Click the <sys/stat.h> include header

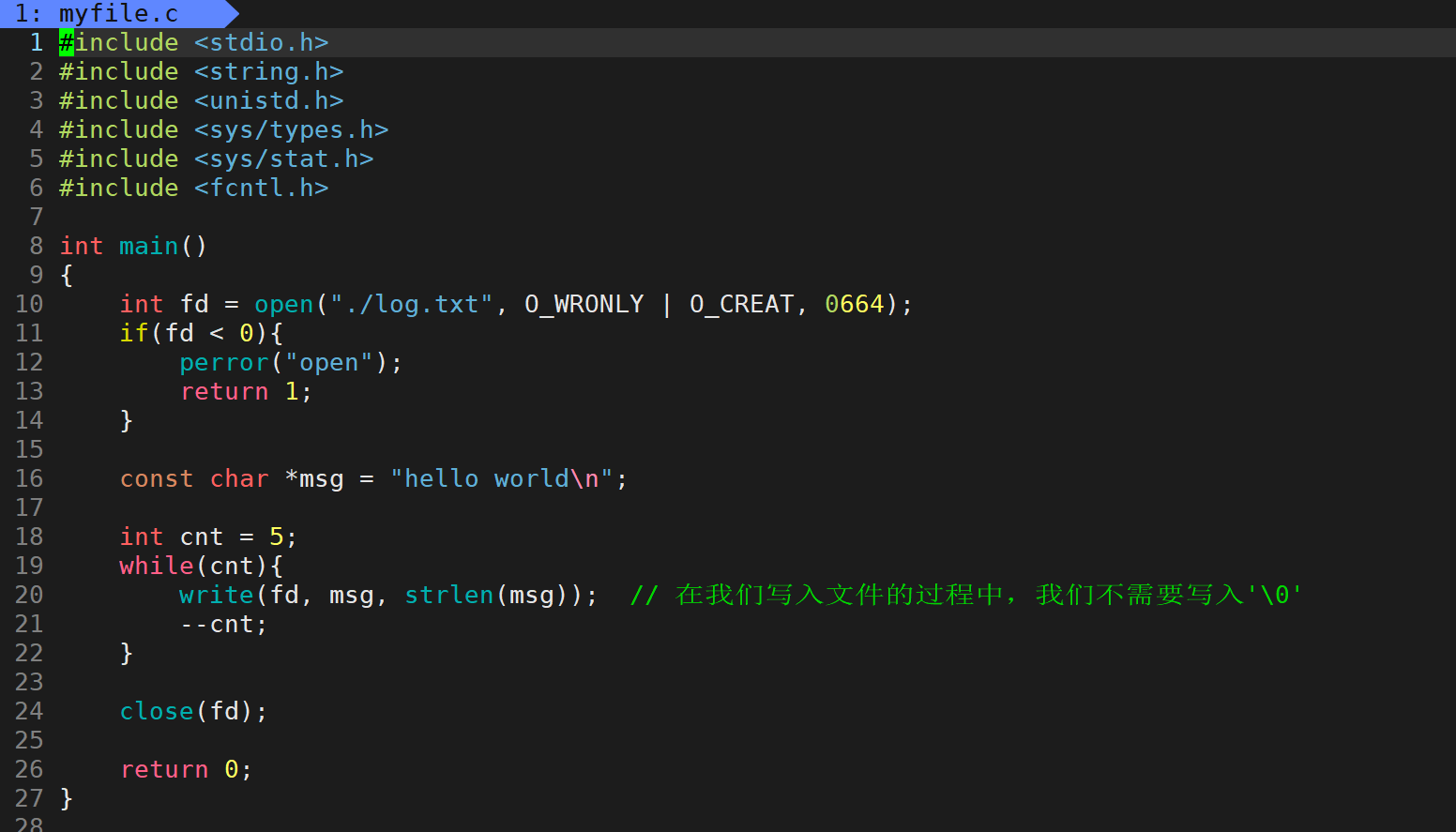(x=284, y=159)
